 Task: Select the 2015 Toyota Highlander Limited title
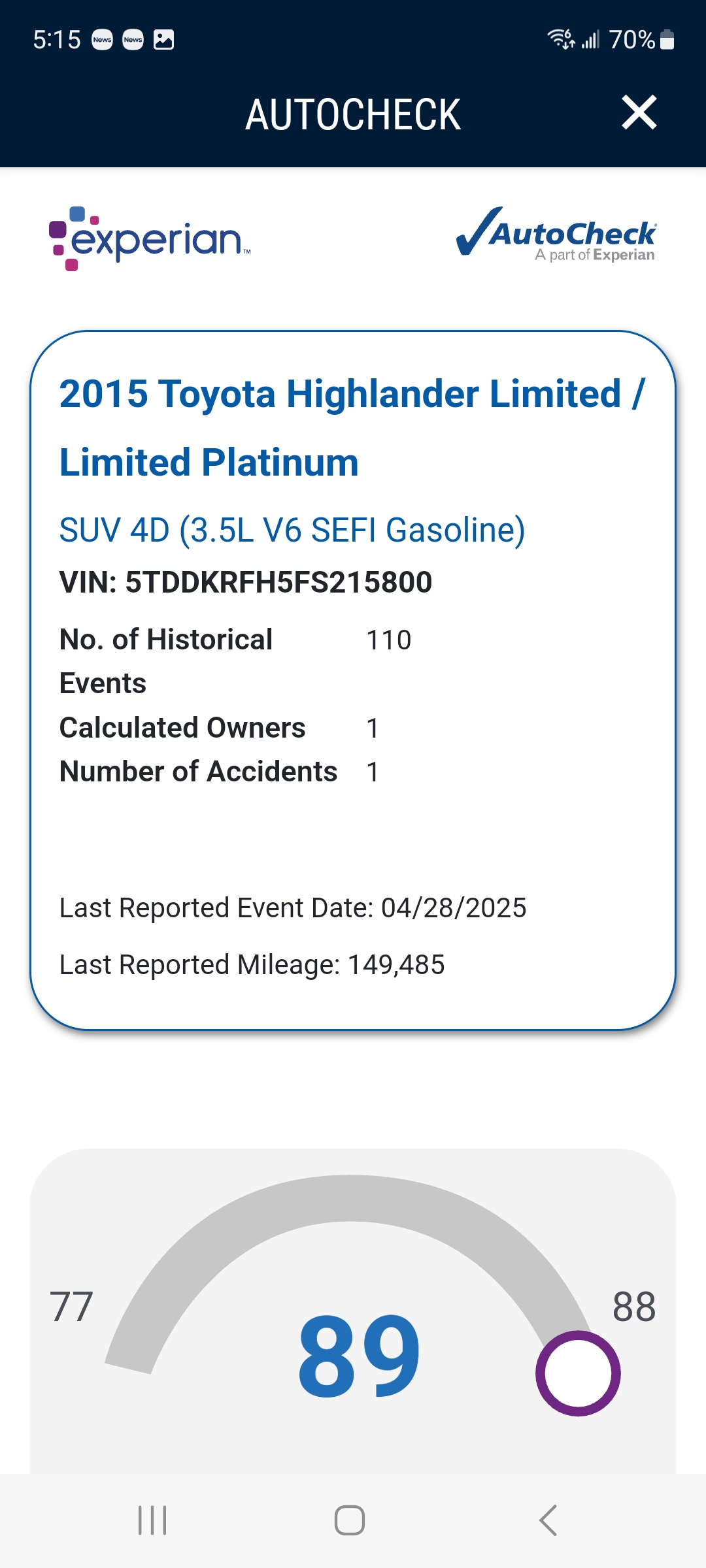[x=352, y=428]
